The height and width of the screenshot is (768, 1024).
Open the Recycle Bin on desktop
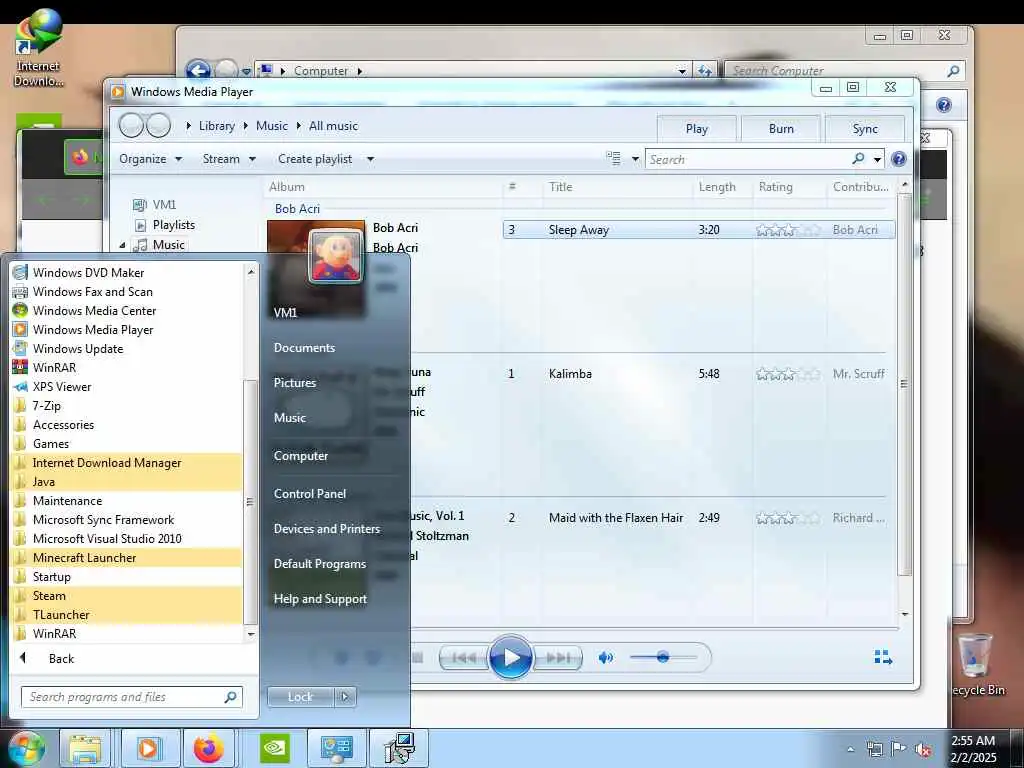pos(977,665)
